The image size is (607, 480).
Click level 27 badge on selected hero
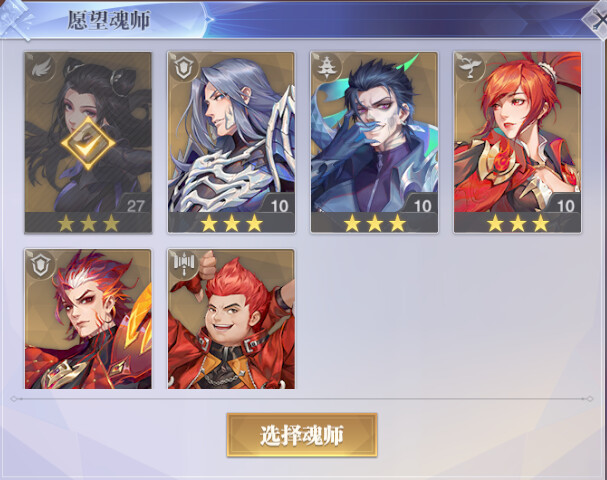135,206
